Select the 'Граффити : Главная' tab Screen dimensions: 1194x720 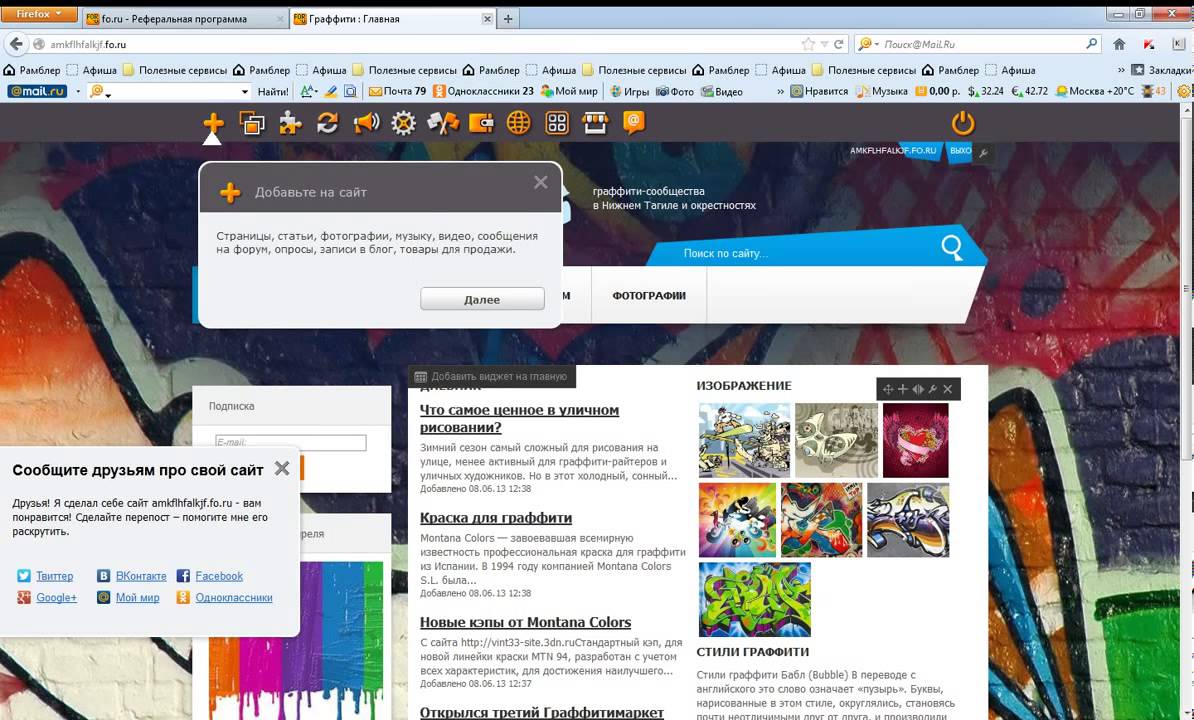(393, 18)
